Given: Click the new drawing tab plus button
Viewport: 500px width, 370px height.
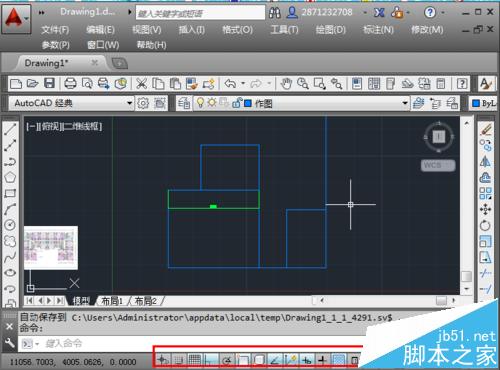Looking at the screenshot, I should [119, 63].
